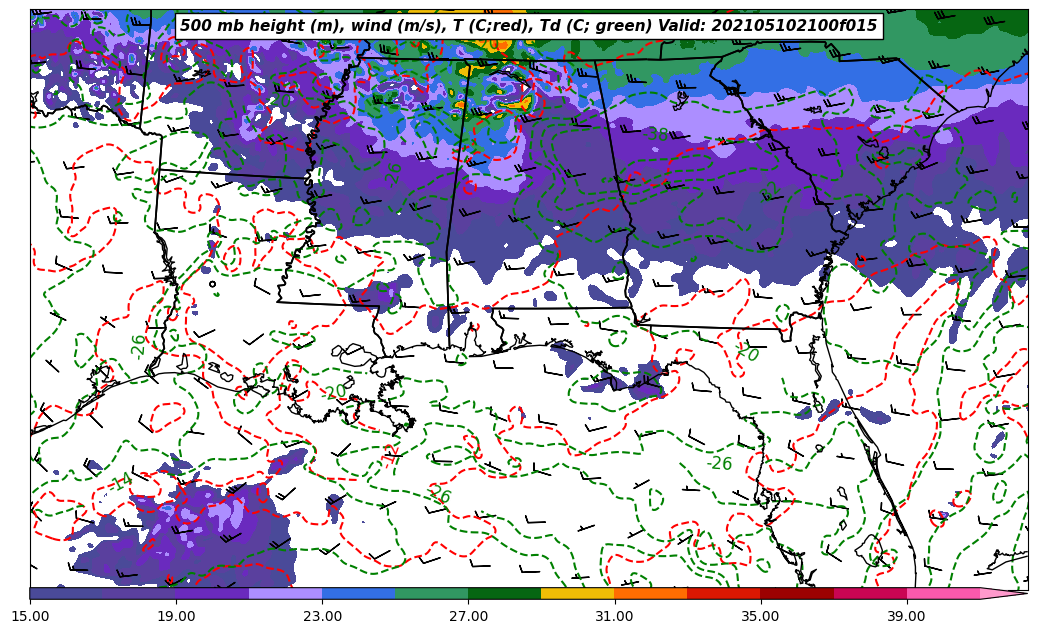Select the orange colorbar swatch
The height and width of the screenshot is (633, 1037).
650,593
